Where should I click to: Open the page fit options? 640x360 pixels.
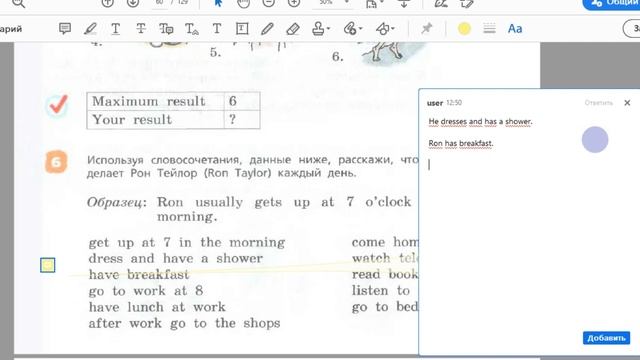tap(373, 3)
